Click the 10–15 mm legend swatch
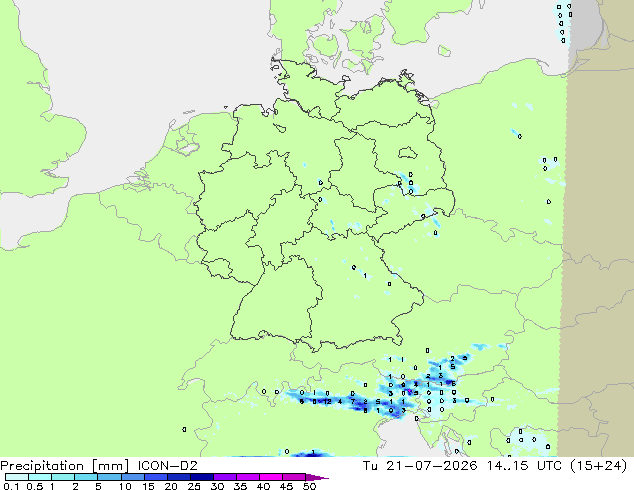Viewport: 634px width, 490px height. [132, 477]
